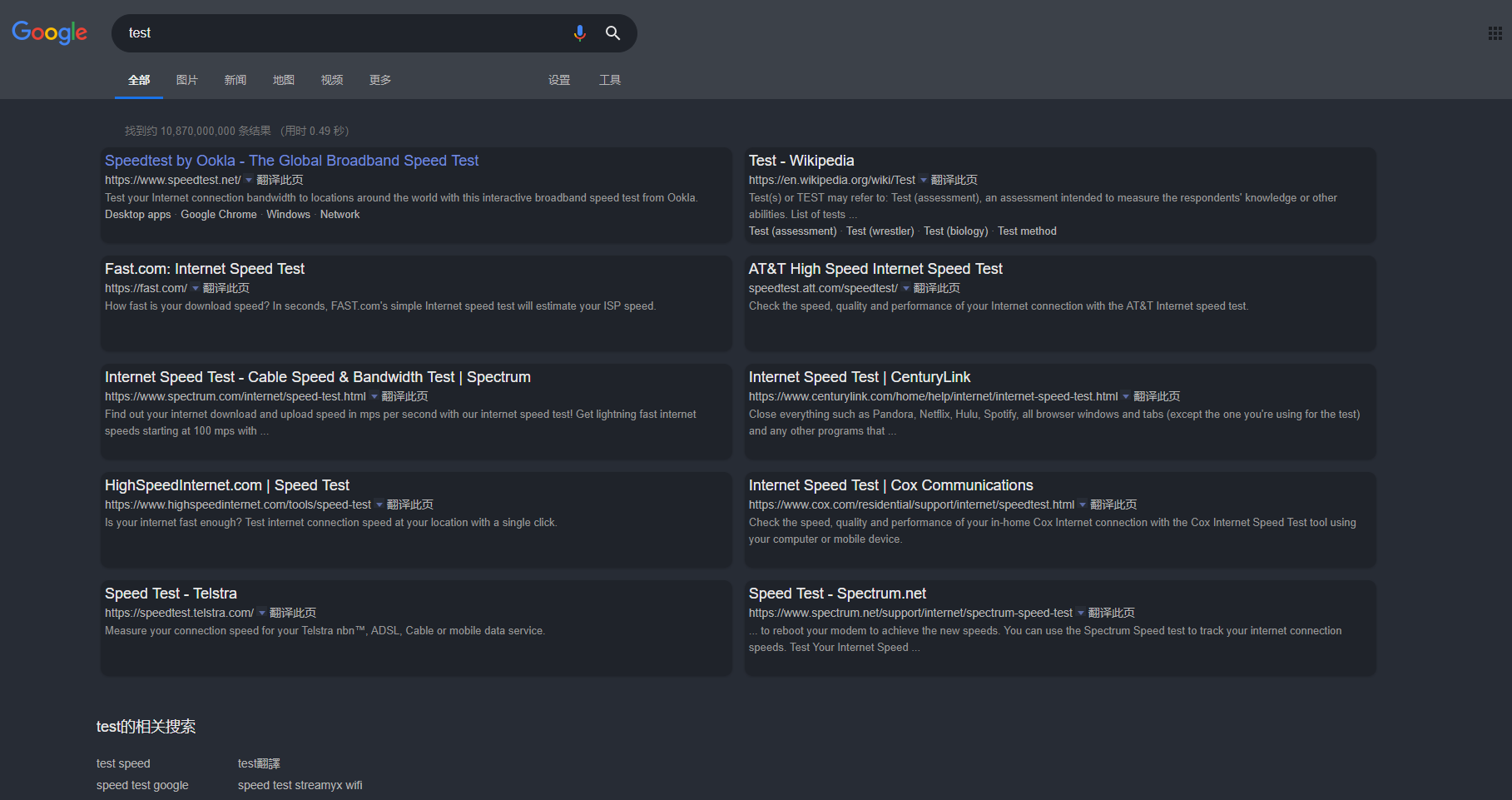This screenshot has height=800, width=1512.
Task: Open the 更多 (More) menu
Action: [380, 80]
